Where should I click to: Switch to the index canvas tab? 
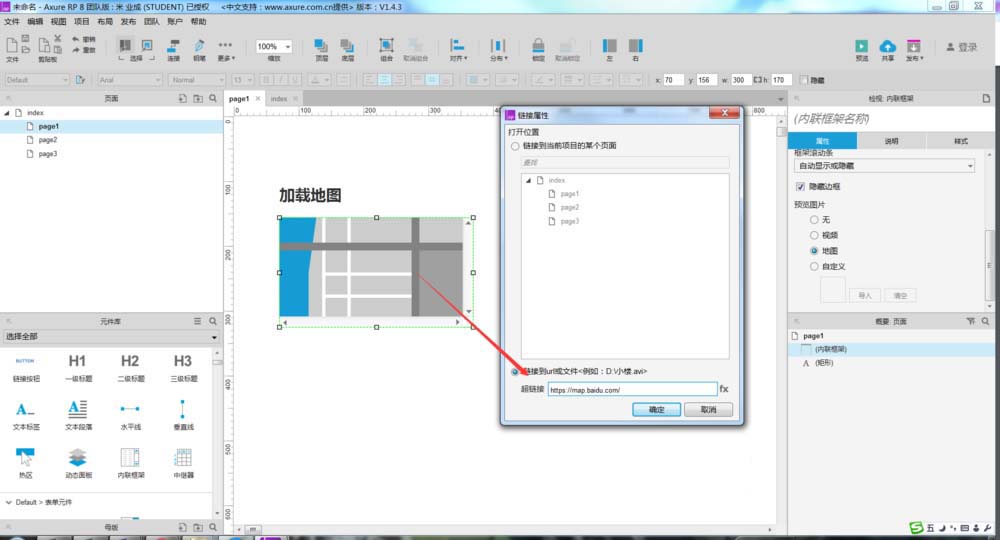279,99
